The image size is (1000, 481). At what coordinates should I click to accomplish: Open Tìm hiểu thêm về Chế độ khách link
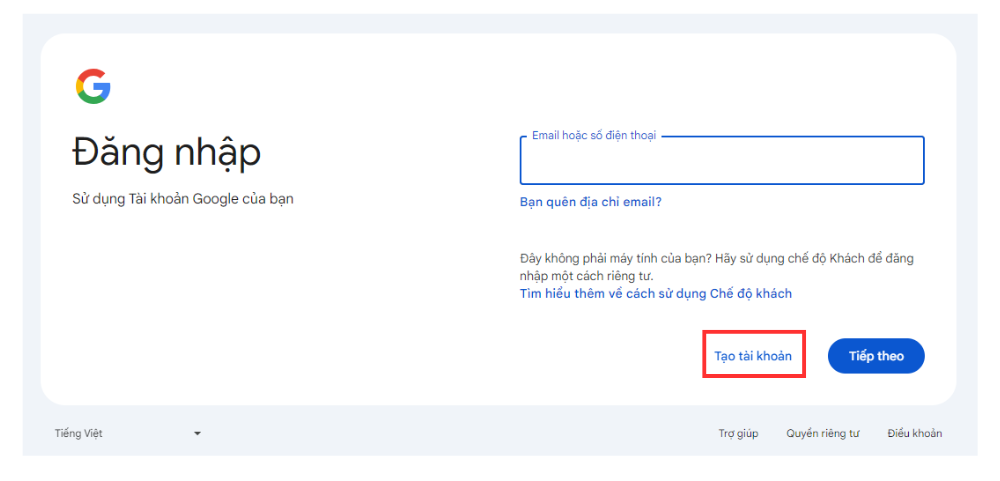[656, 293]
